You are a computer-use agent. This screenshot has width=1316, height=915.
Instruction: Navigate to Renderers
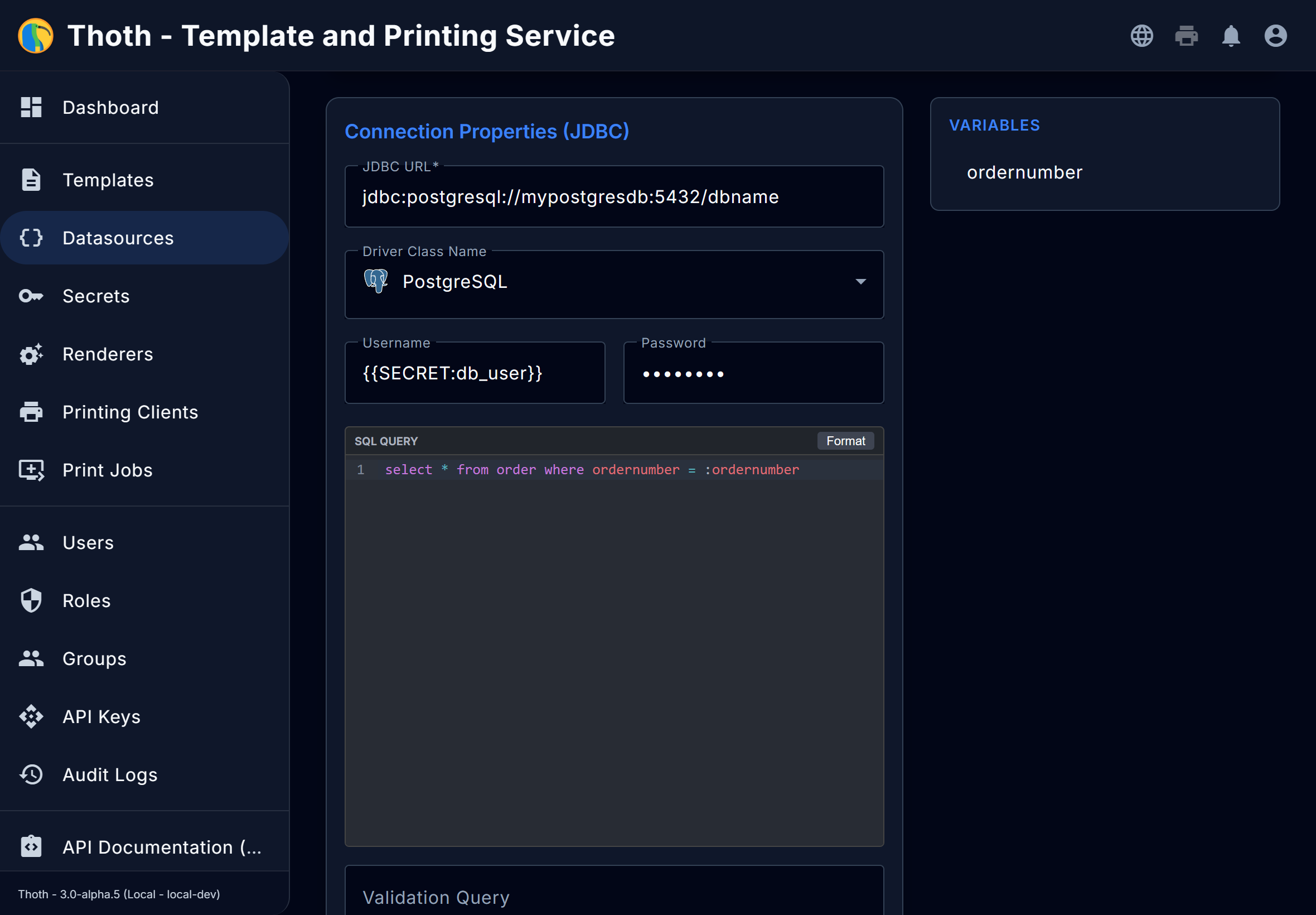tap(144, 354)
